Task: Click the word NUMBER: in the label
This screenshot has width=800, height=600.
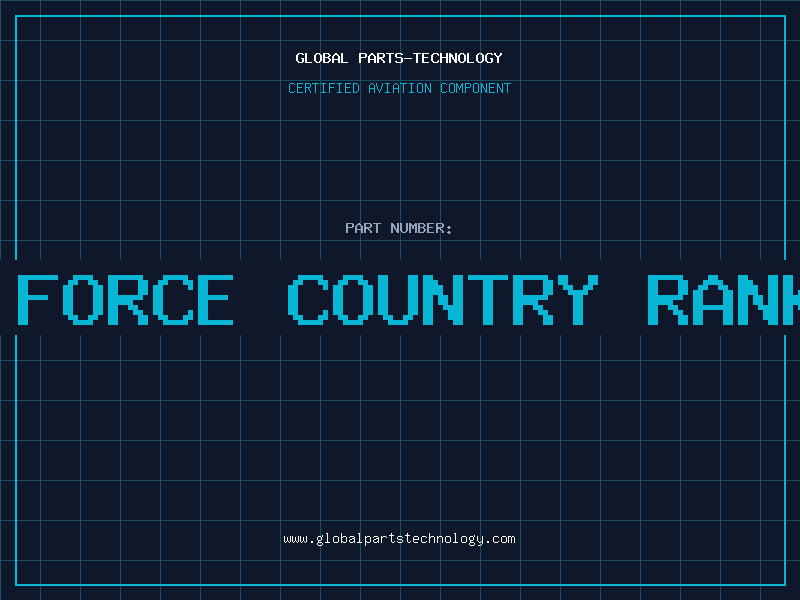Action: point(421,228)
